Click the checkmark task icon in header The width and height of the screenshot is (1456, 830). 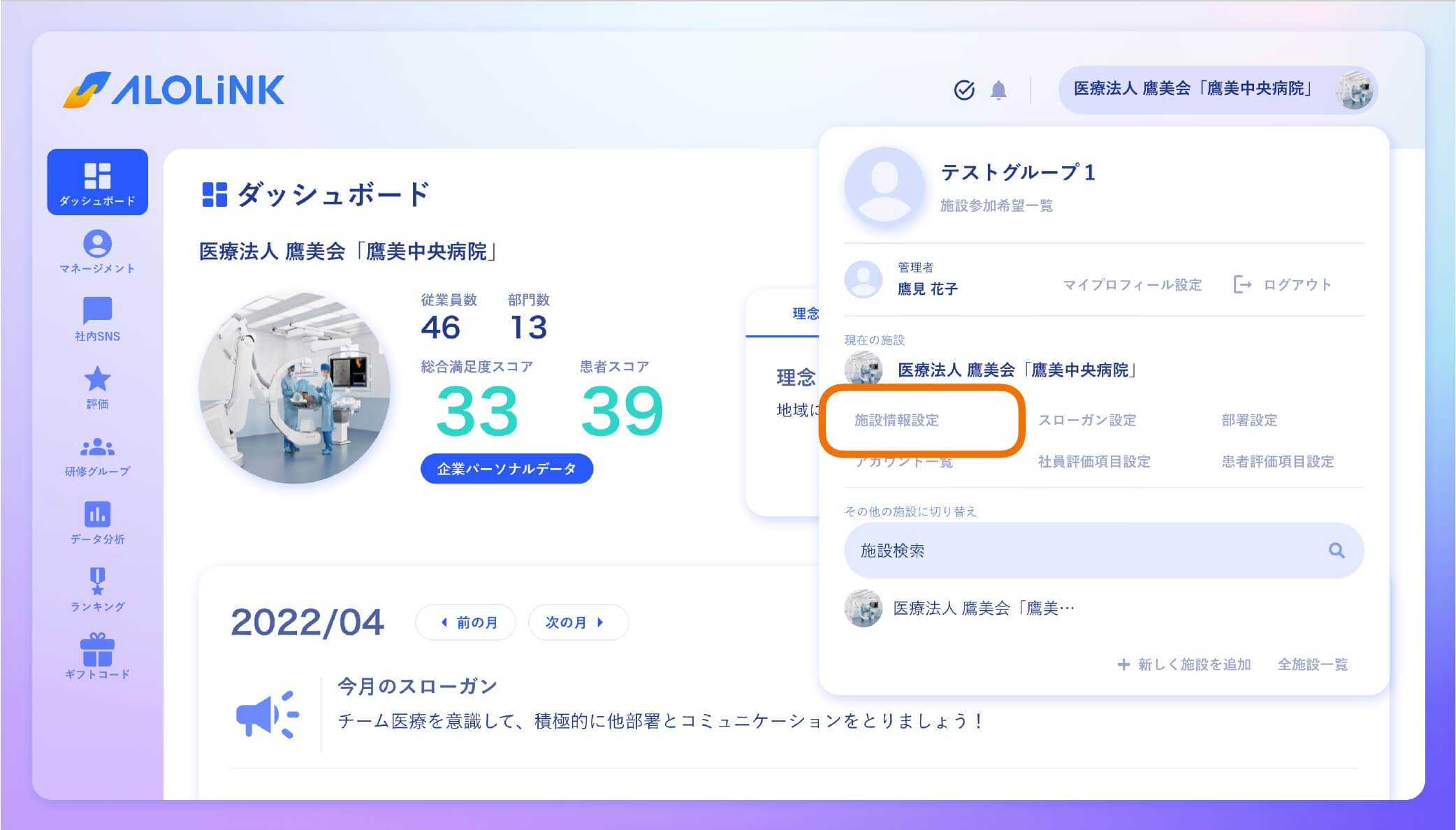tap(963, 89)
